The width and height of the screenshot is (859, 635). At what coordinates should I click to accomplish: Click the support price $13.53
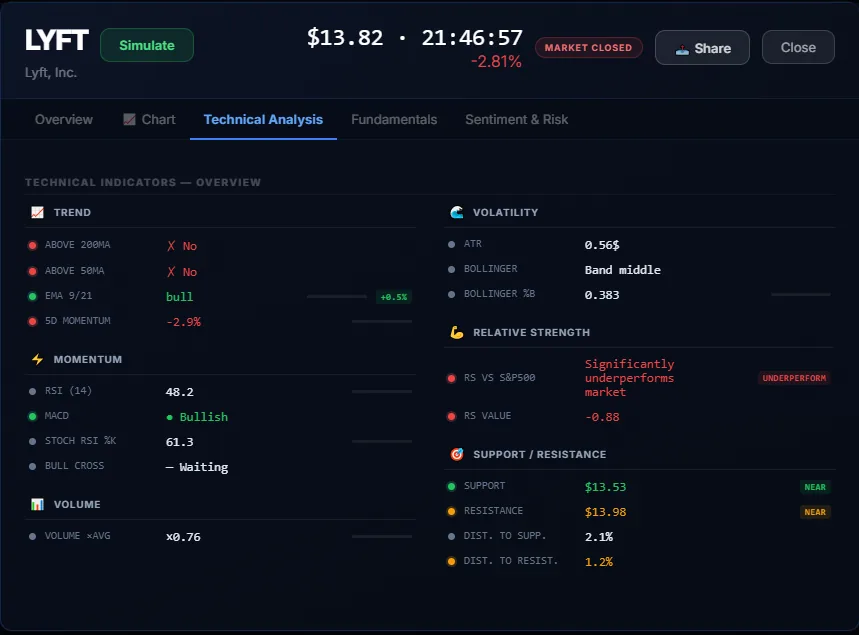pyautogui.click(x=605, y=487)
